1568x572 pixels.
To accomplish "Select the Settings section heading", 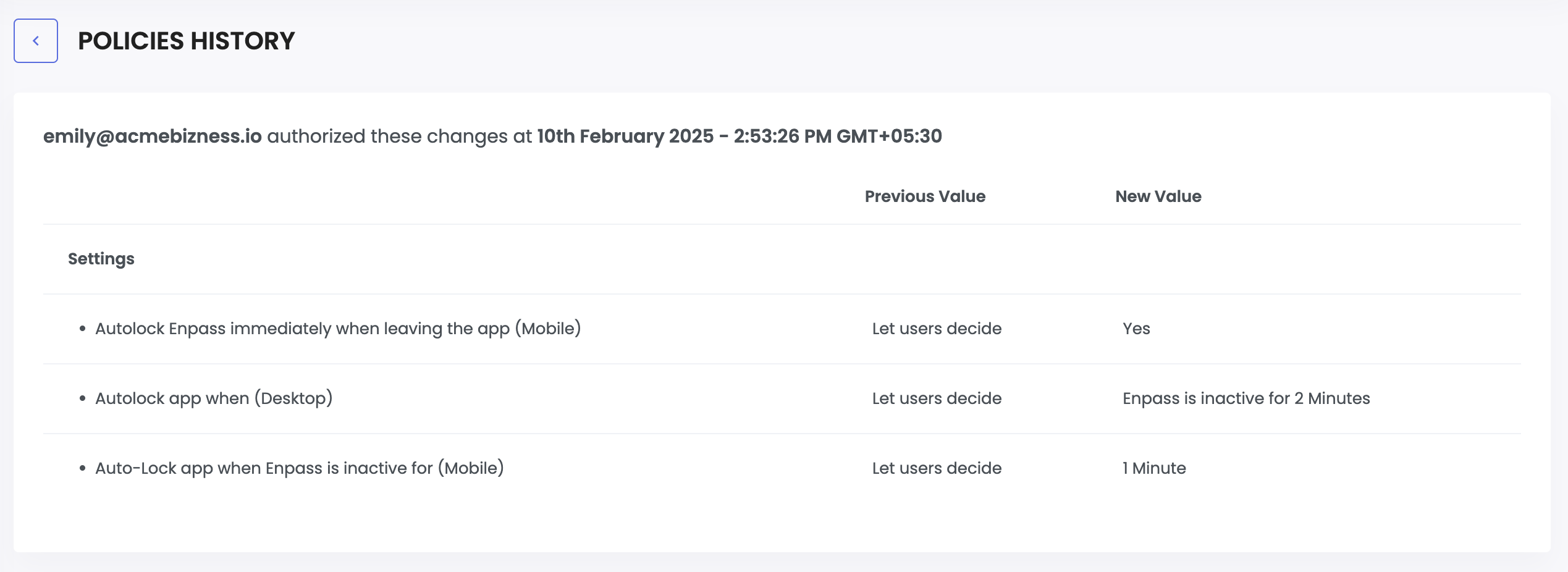I will point(101,259).
